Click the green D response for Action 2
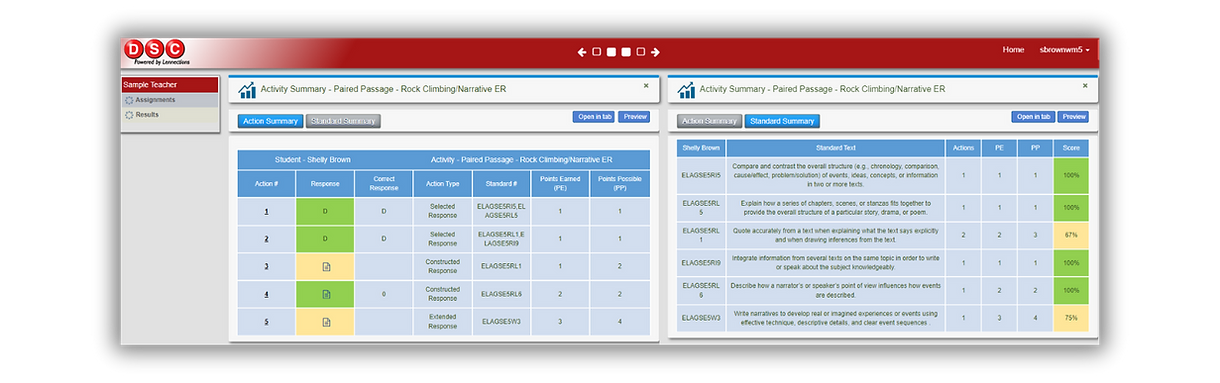The width and height of the screenshot is (1220, 383). pyautogui.click(x=325, y=239)
